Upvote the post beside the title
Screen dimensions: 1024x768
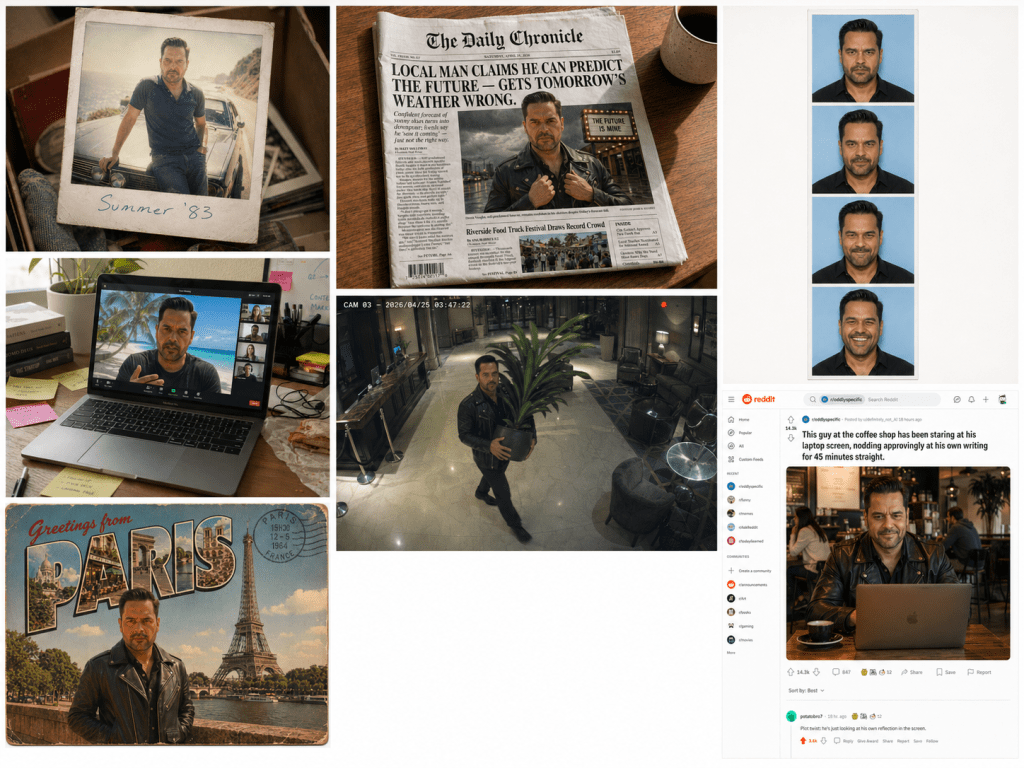791,420
